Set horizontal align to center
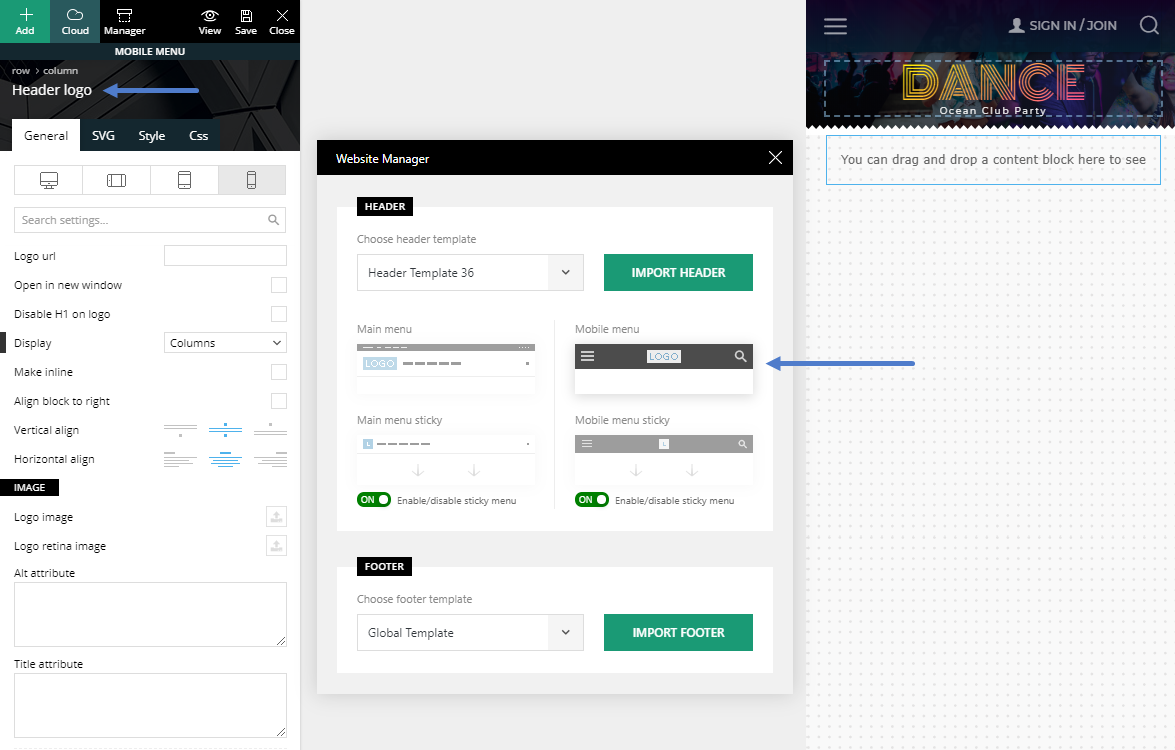This screenshot has width=1175, height=750. coord(225,459)
